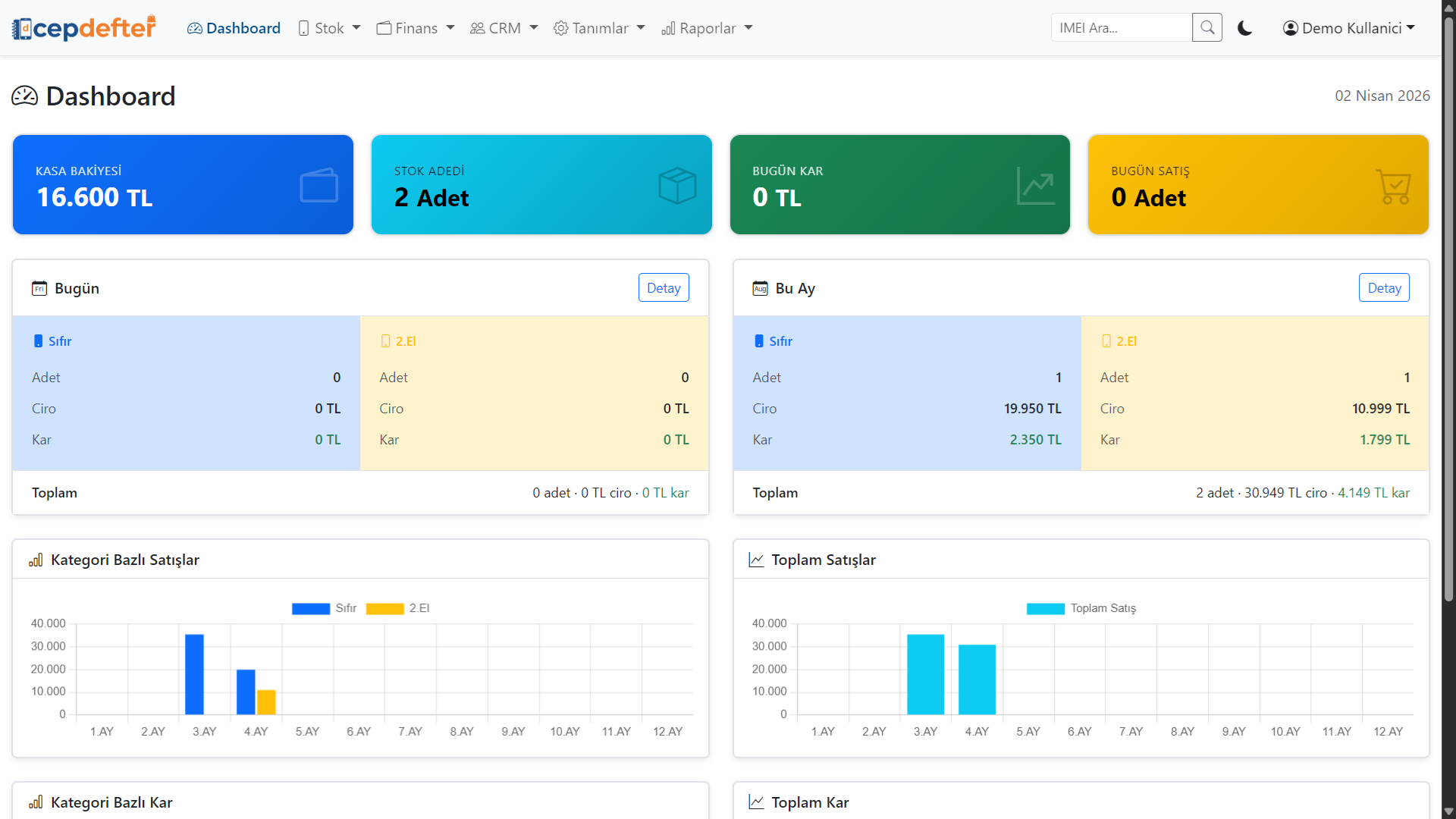
Task: Open the Raporlar menu
Action: 707,28
